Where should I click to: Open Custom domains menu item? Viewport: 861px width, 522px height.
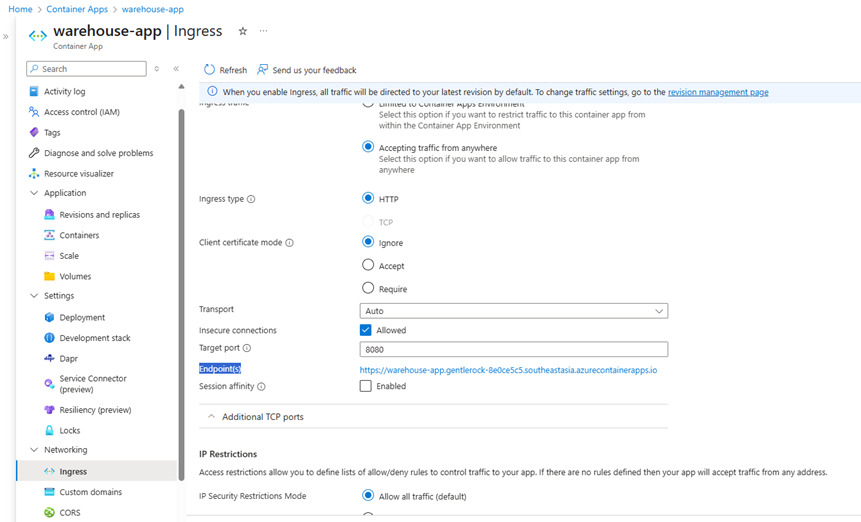pyautogui.click(x=91, y=492)
